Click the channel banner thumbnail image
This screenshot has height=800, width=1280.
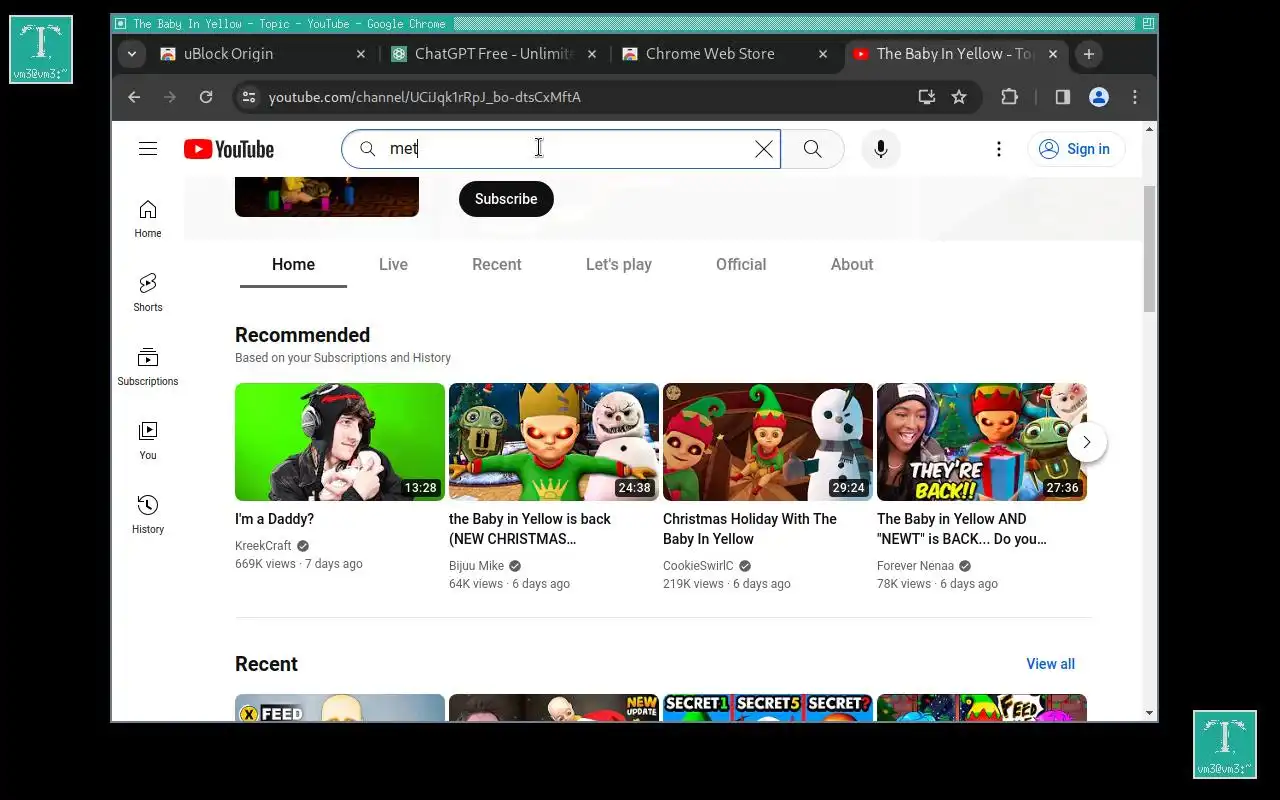tap(327, 197)
